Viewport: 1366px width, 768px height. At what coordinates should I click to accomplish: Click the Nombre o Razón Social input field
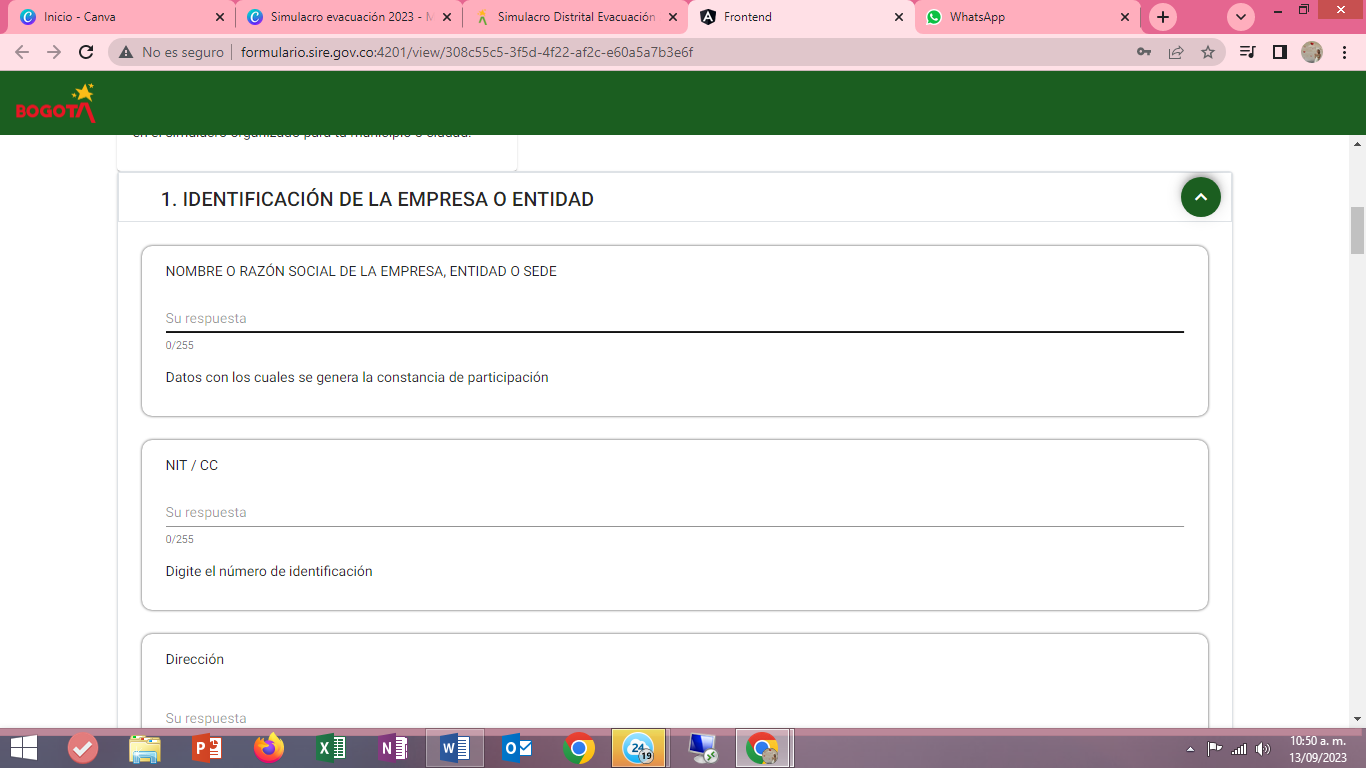pos(674,318)
